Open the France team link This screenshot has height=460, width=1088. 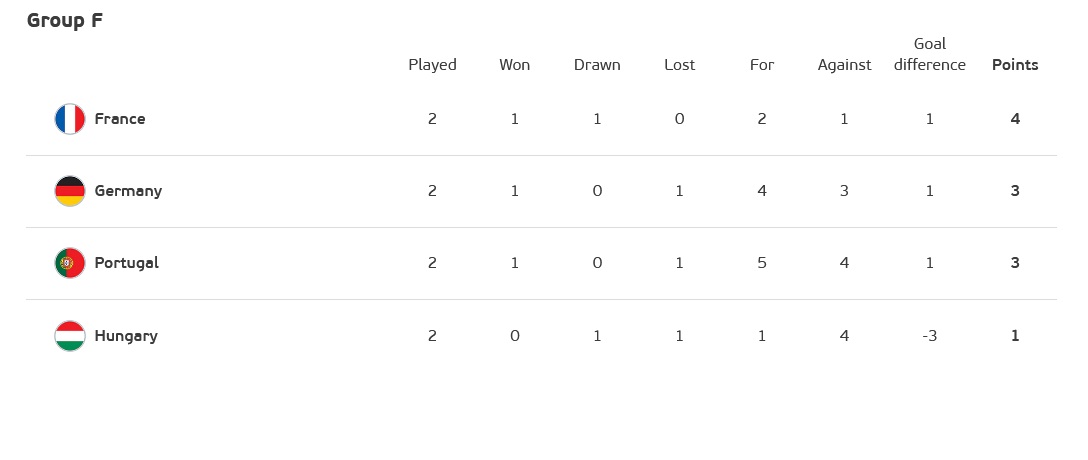(120, 119)
